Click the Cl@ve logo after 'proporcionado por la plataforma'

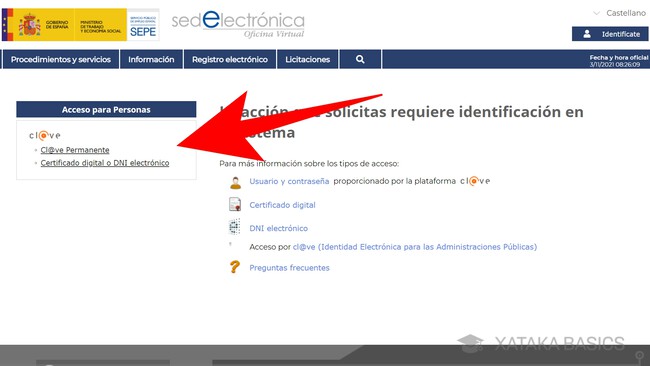coord(475,181)
